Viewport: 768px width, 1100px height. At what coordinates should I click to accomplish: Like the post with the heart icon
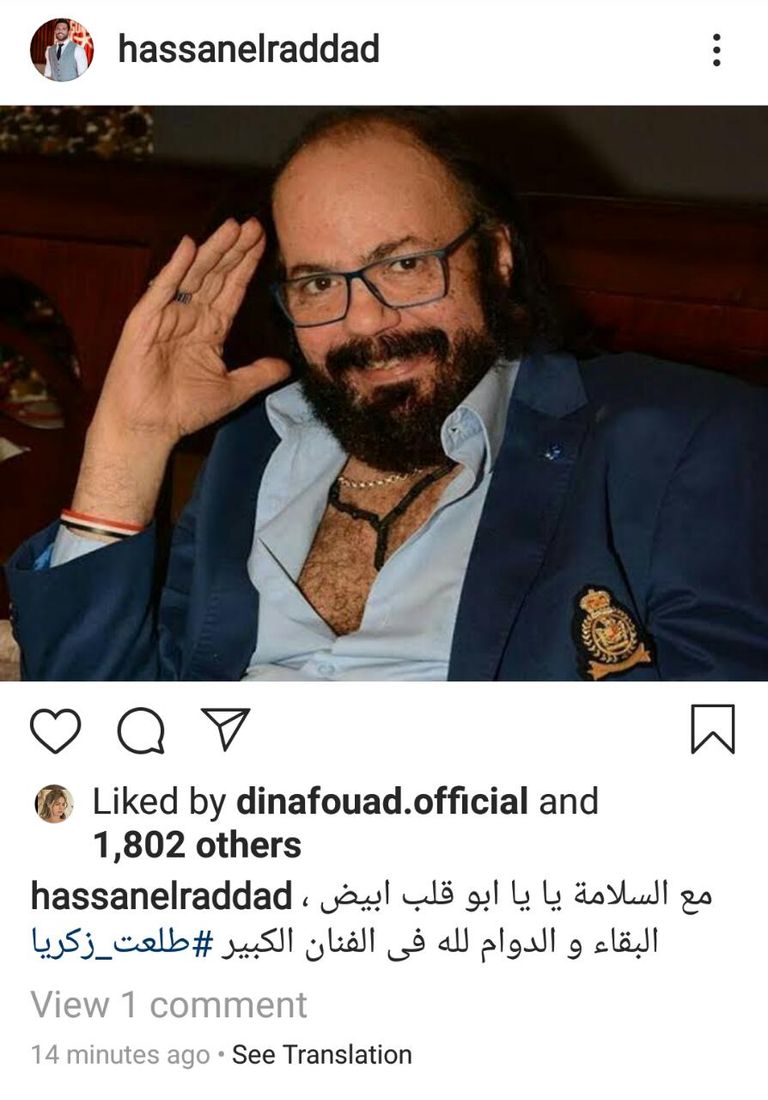(55, 731)
